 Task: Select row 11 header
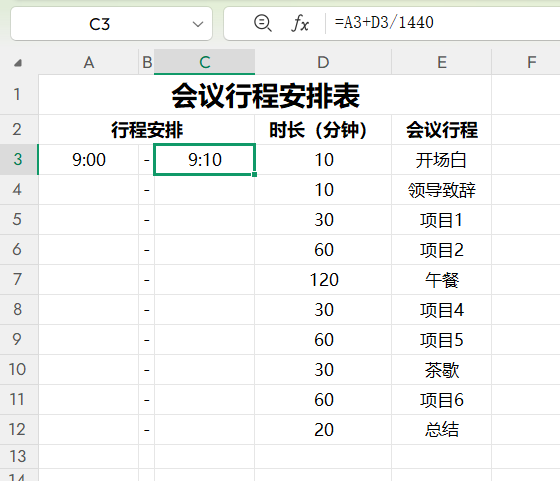[x=19, y=399]
